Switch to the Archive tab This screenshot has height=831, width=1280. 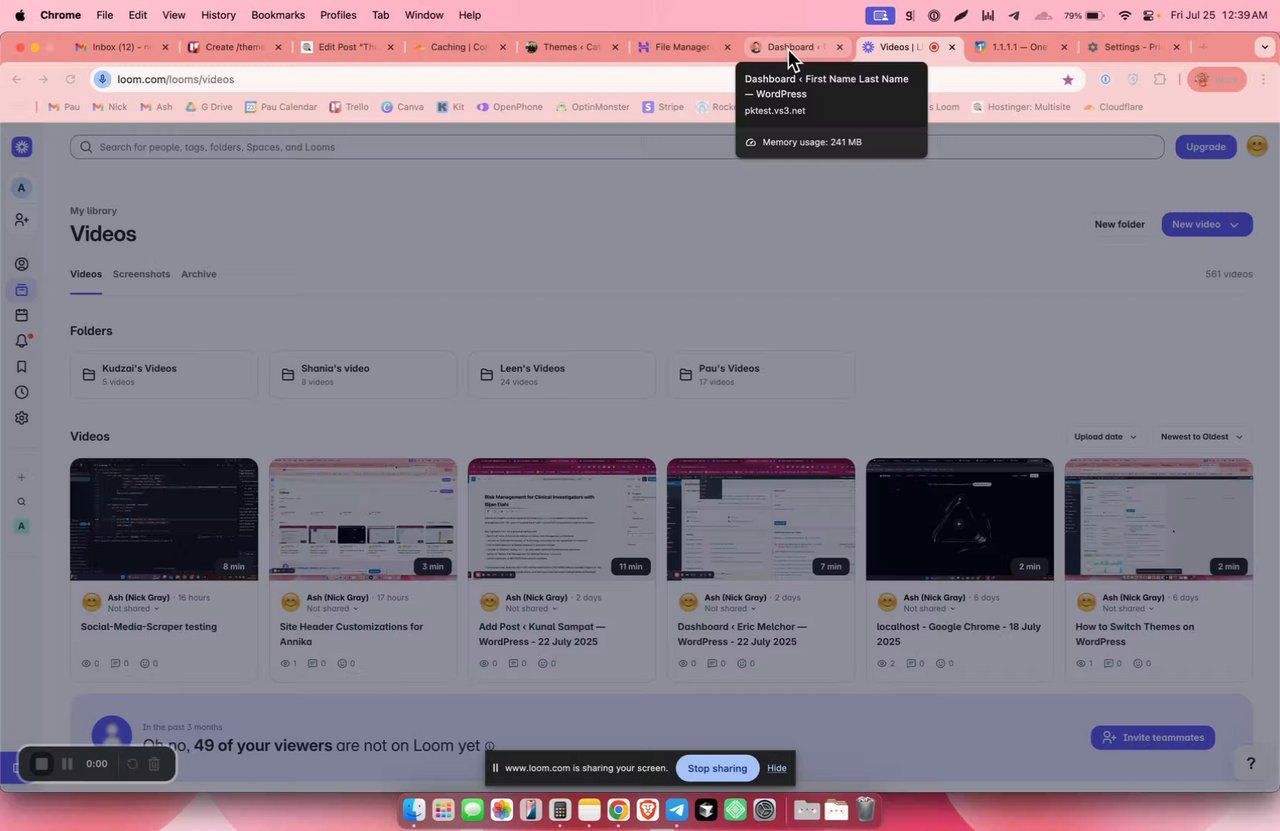[199, 274]
